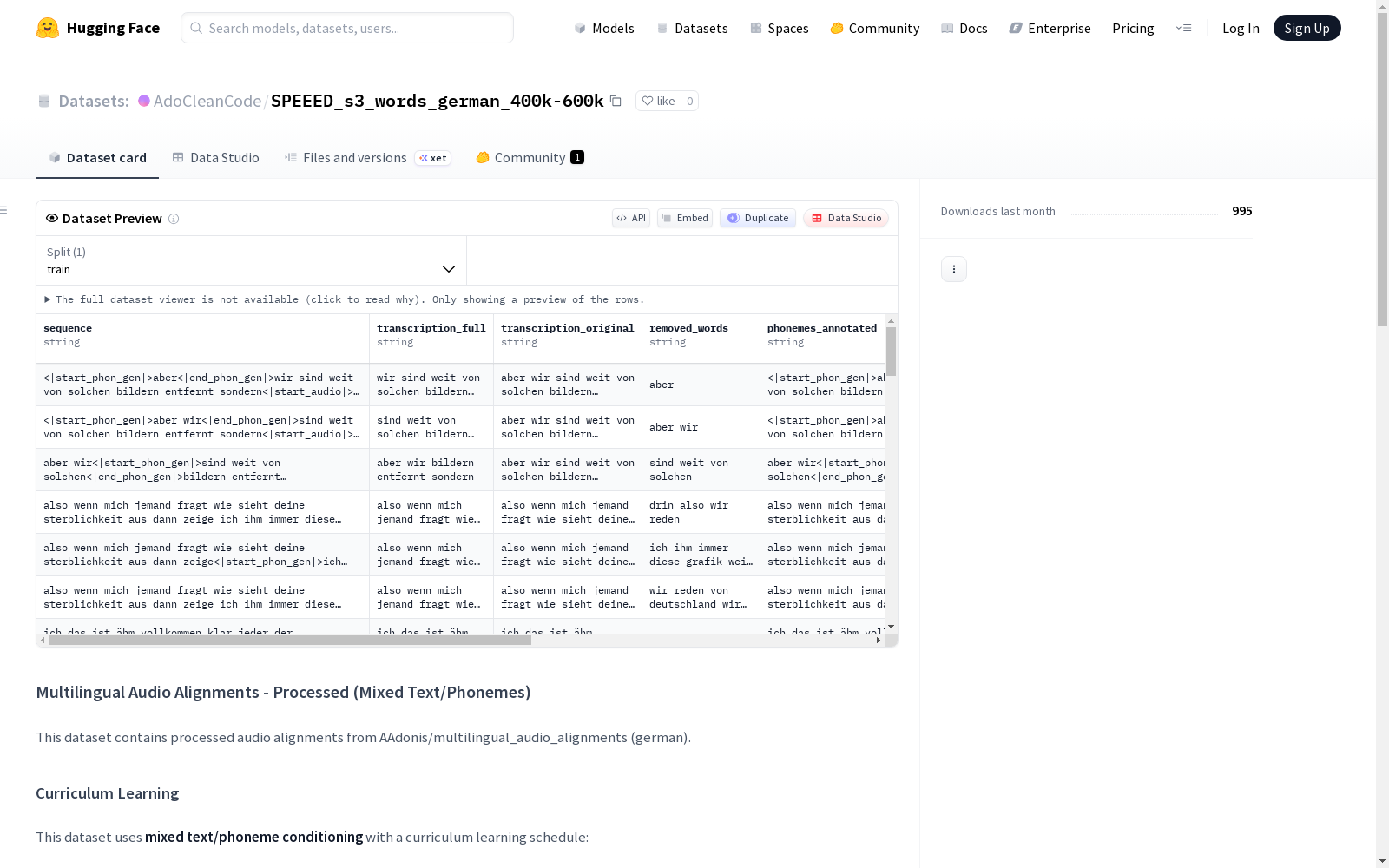The height and width of the screenshot is (868, 1389).
Task: Click removed_words cell 'aber wir'
Action: pos(701,427)
